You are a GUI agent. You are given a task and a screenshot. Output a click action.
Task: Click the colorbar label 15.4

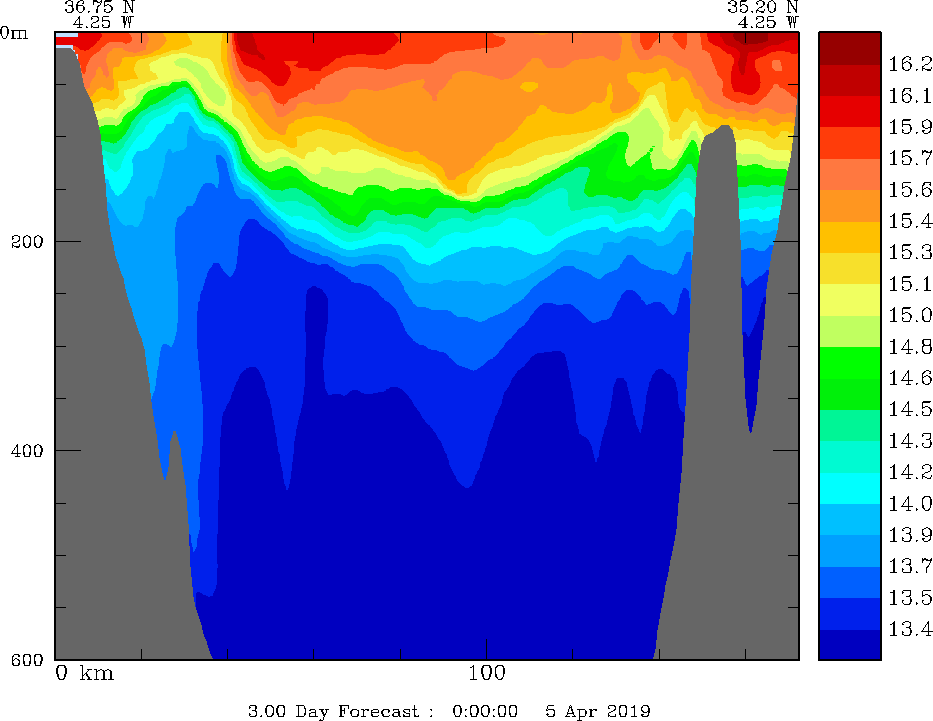(910, 221)
